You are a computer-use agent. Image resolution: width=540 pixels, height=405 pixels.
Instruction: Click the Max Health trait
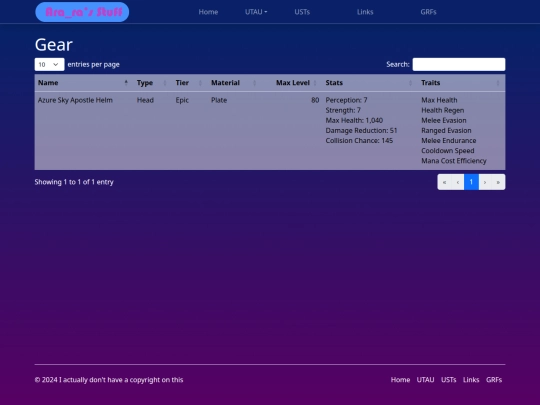tap(439, 100)
